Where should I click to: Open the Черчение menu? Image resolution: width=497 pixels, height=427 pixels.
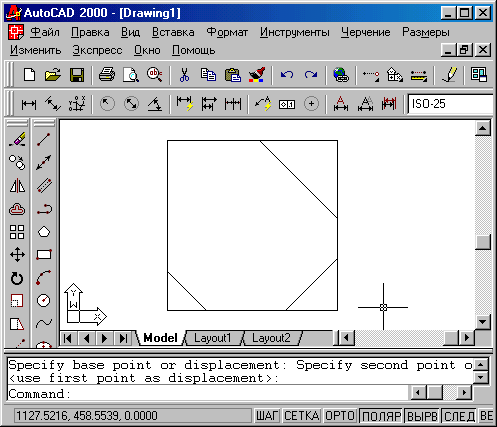tap(366, 32)
